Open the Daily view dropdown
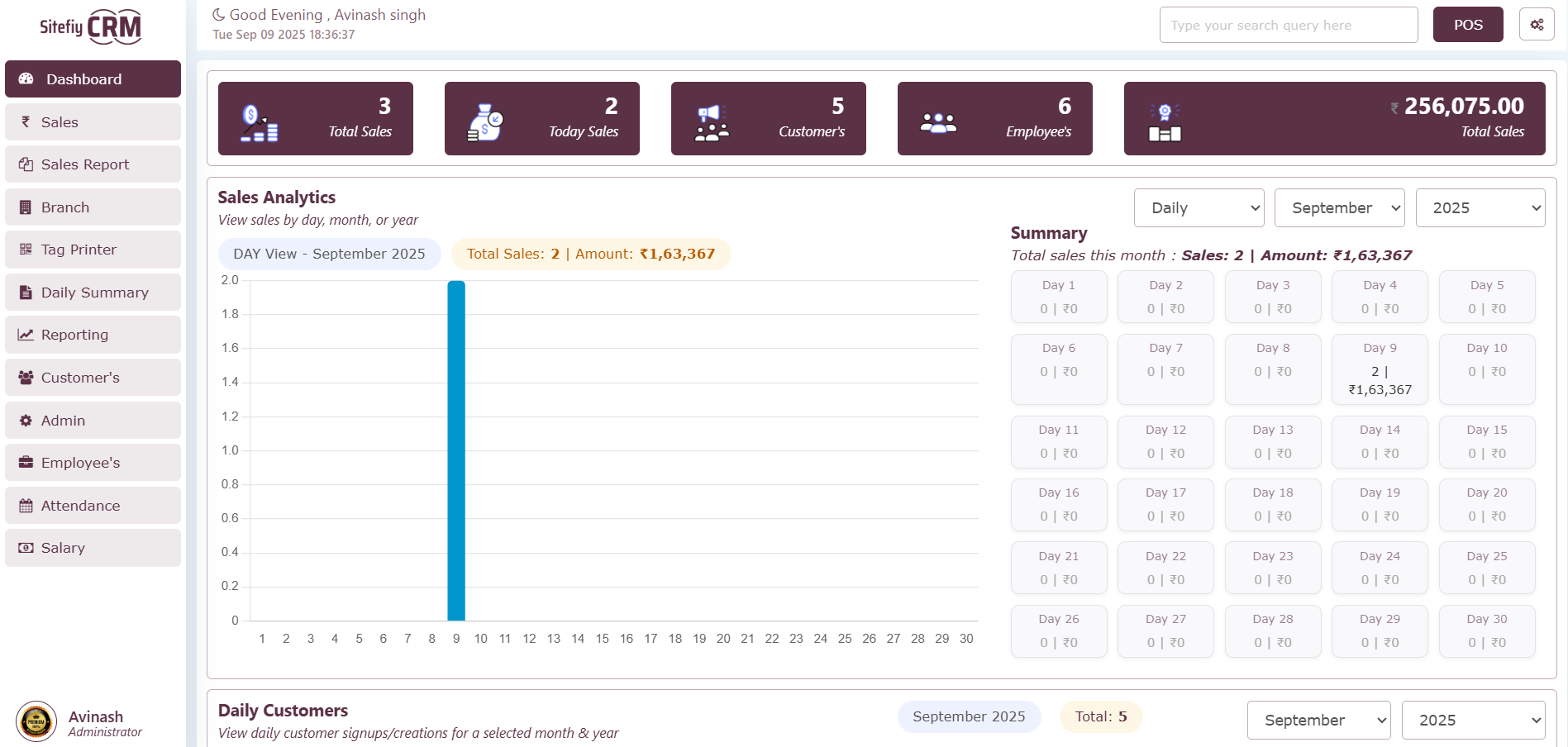 coord(1200,208)
